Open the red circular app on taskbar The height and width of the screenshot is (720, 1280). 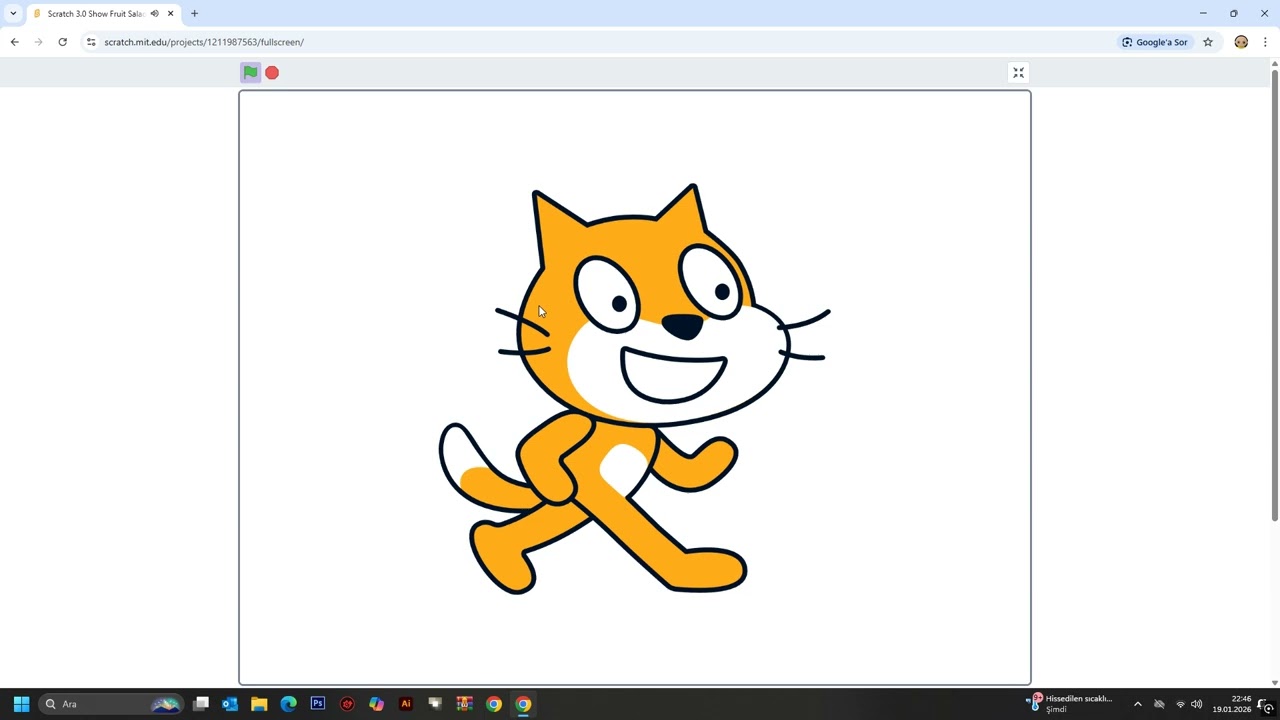(347, 704)
